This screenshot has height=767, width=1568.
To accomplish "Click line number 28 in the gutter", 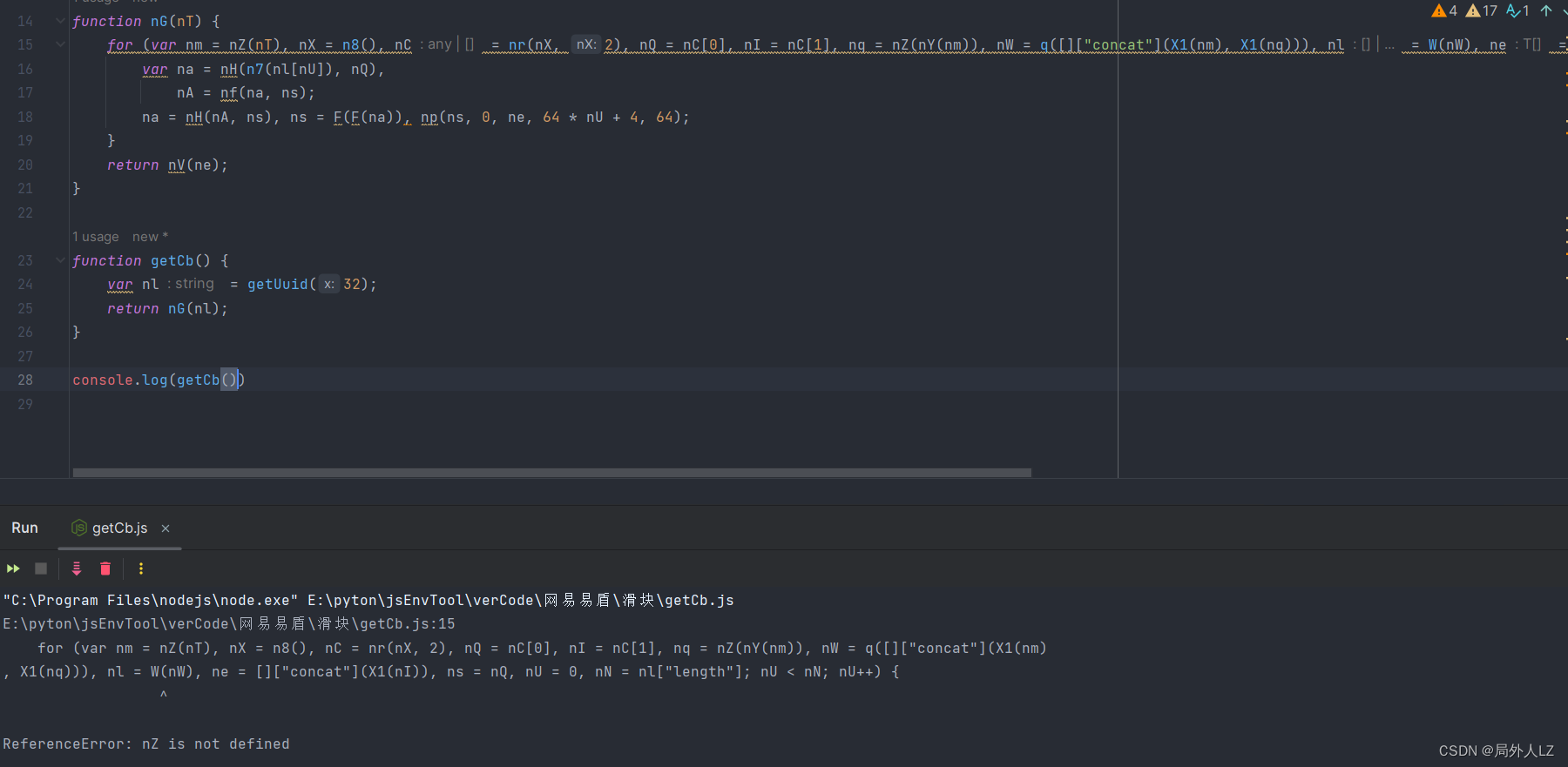I will 25,380.
